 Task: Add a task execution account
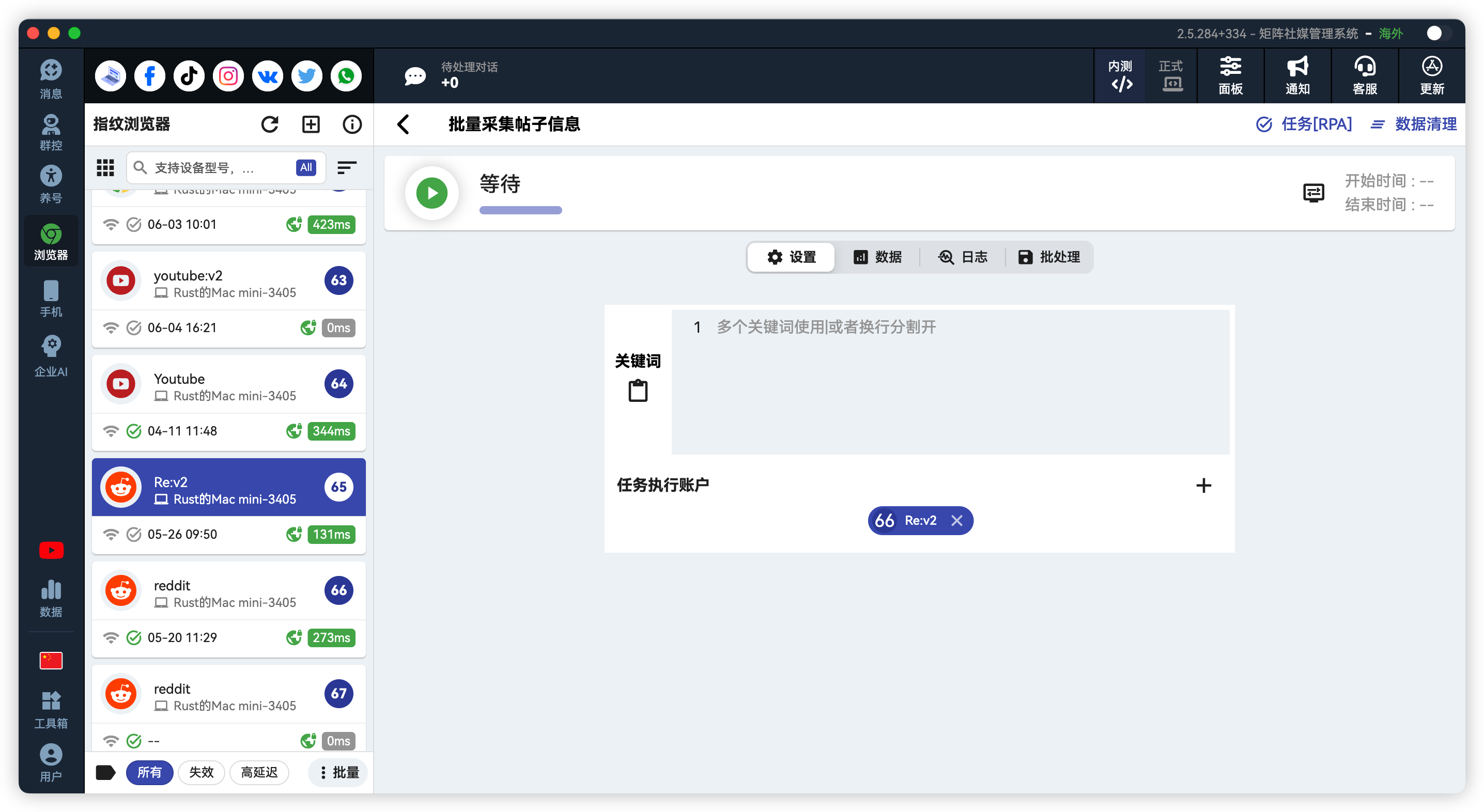coord(1203,485)
